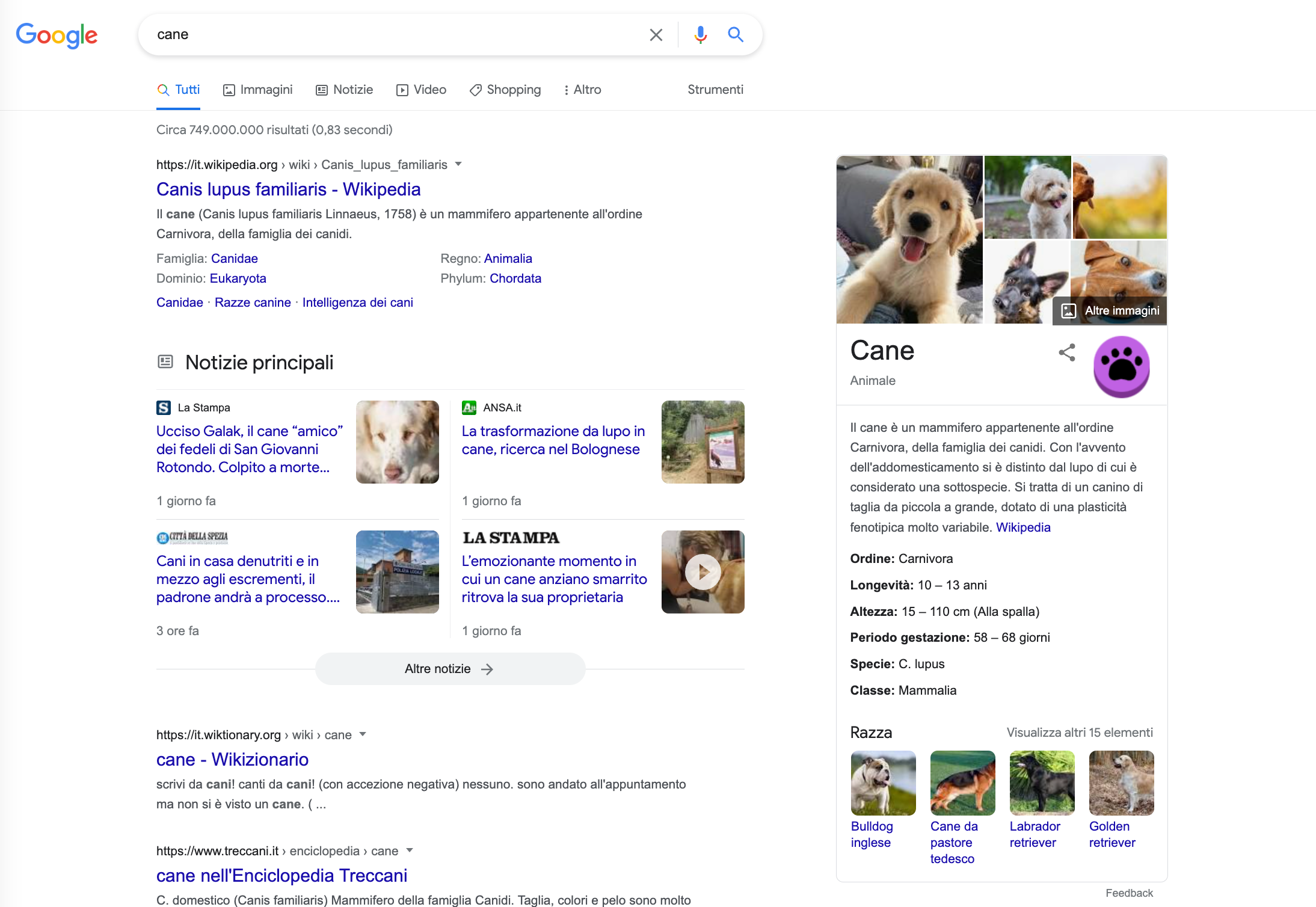
Task: Click the Eukaryota link
Action: [x=238, y=278]
